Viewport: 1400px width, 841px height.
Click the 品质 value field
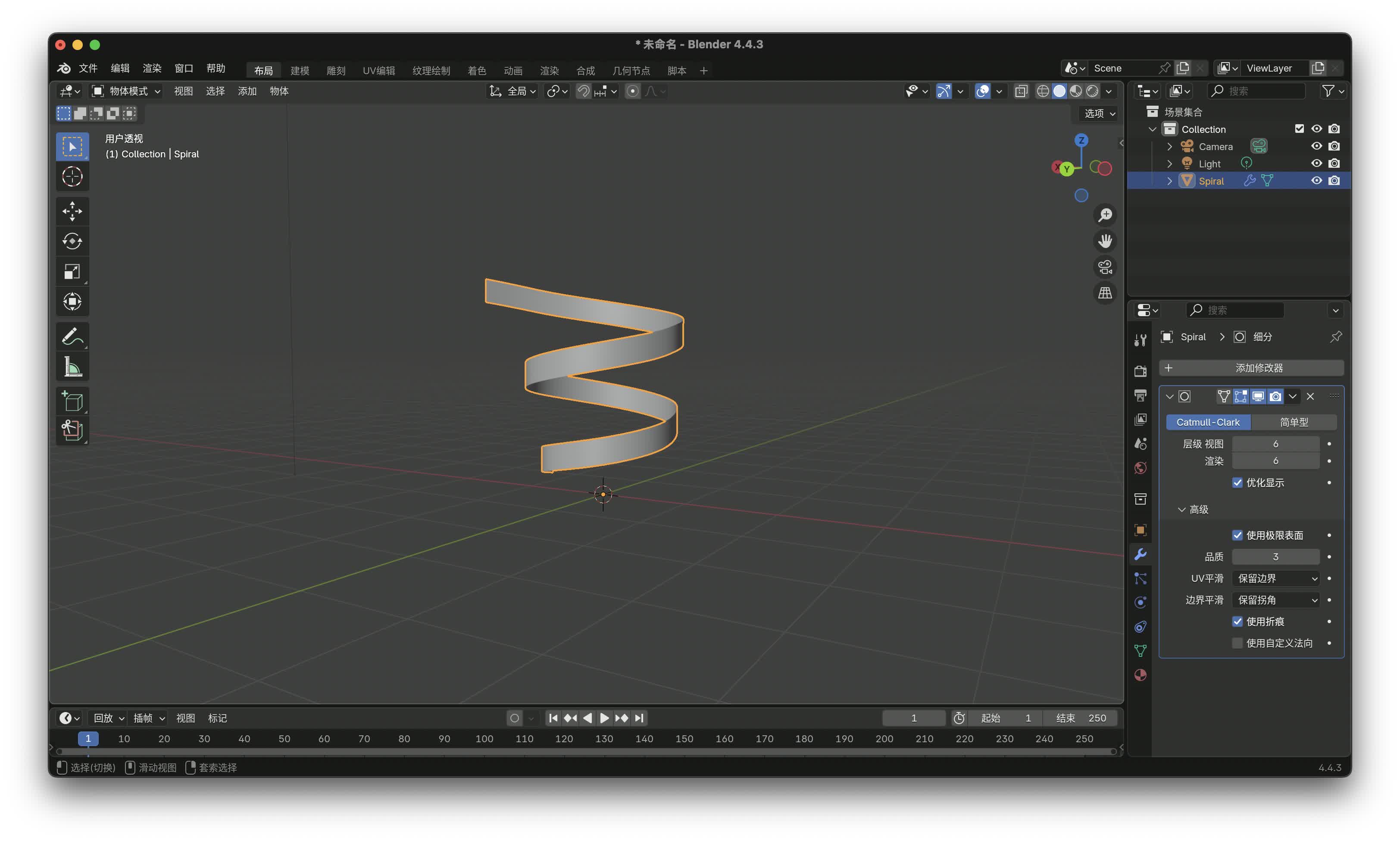[1275, 557]
